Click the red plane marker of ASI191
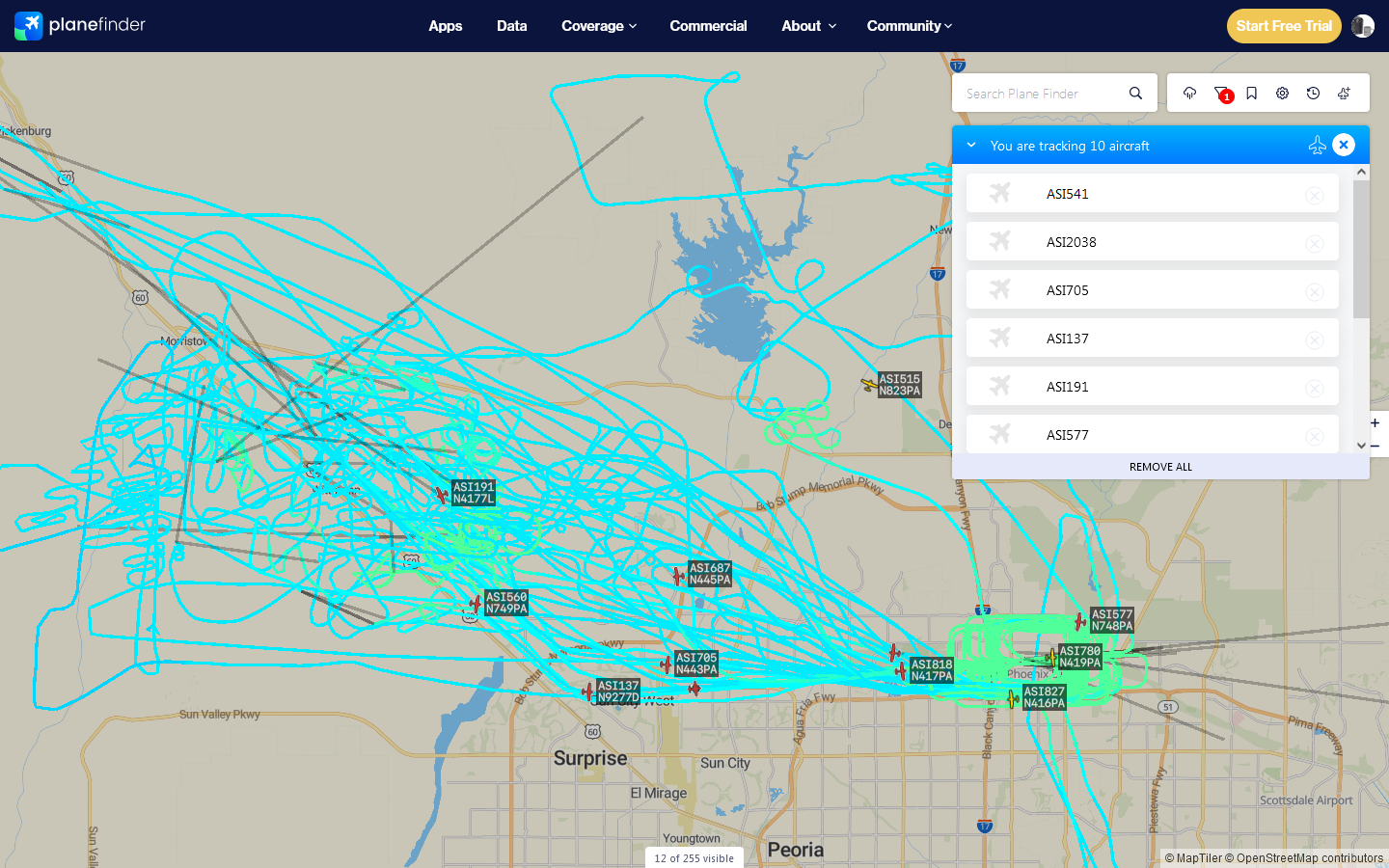Screen dimensions: 1389x868 point(442,495)
